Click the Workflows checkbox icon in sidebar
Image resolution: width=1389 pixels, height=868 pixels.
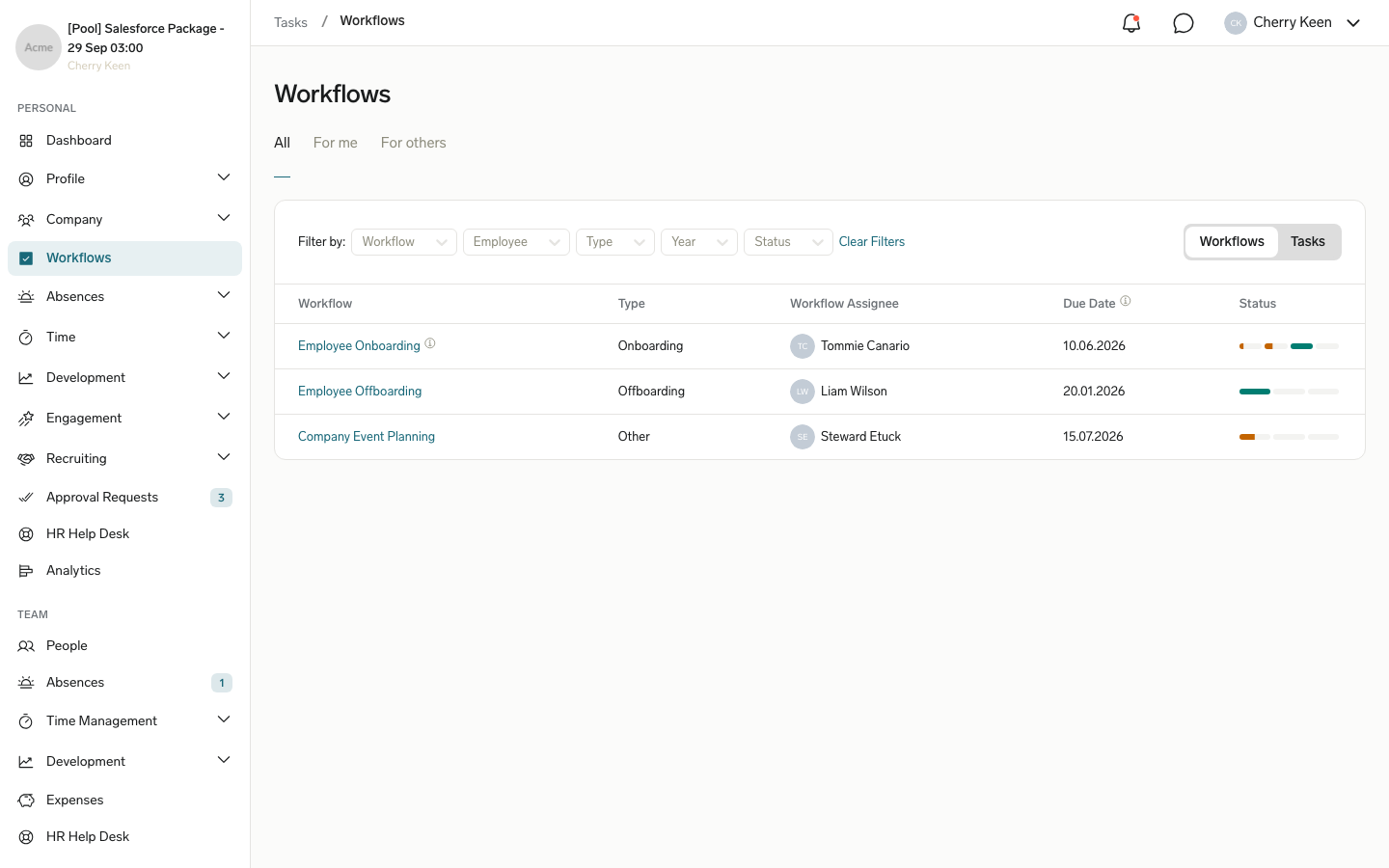coord(26,258)
